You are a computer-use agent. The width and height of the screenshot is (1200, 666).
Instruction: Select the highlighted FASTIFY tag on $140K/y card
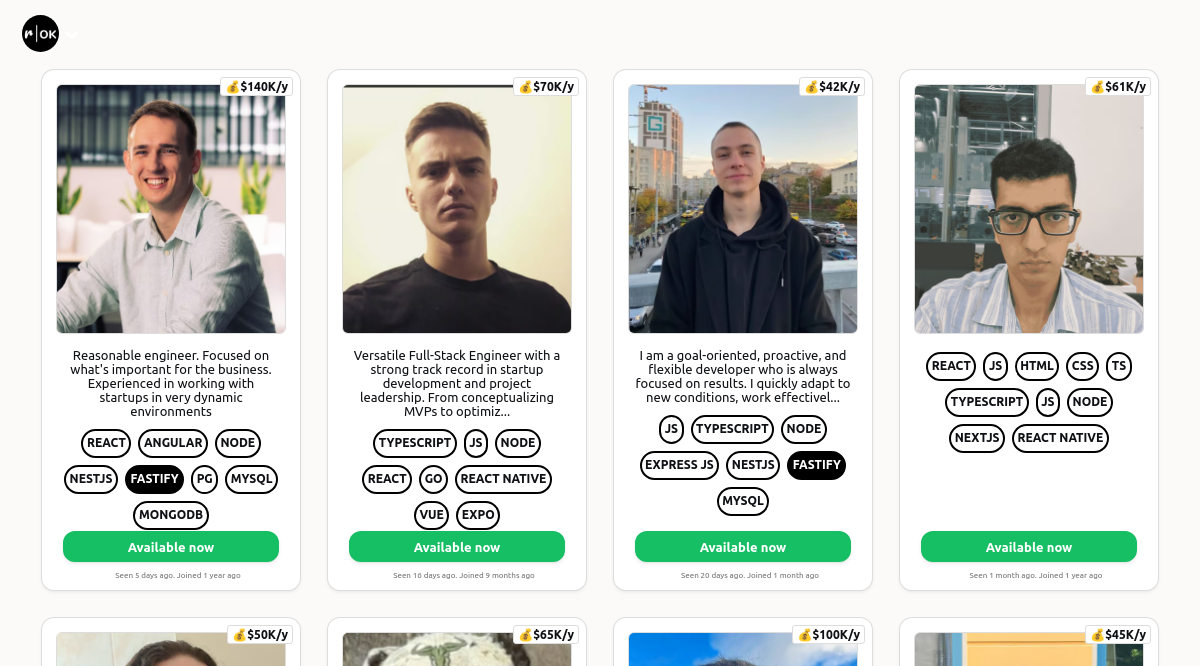click(x=155, y=479)
